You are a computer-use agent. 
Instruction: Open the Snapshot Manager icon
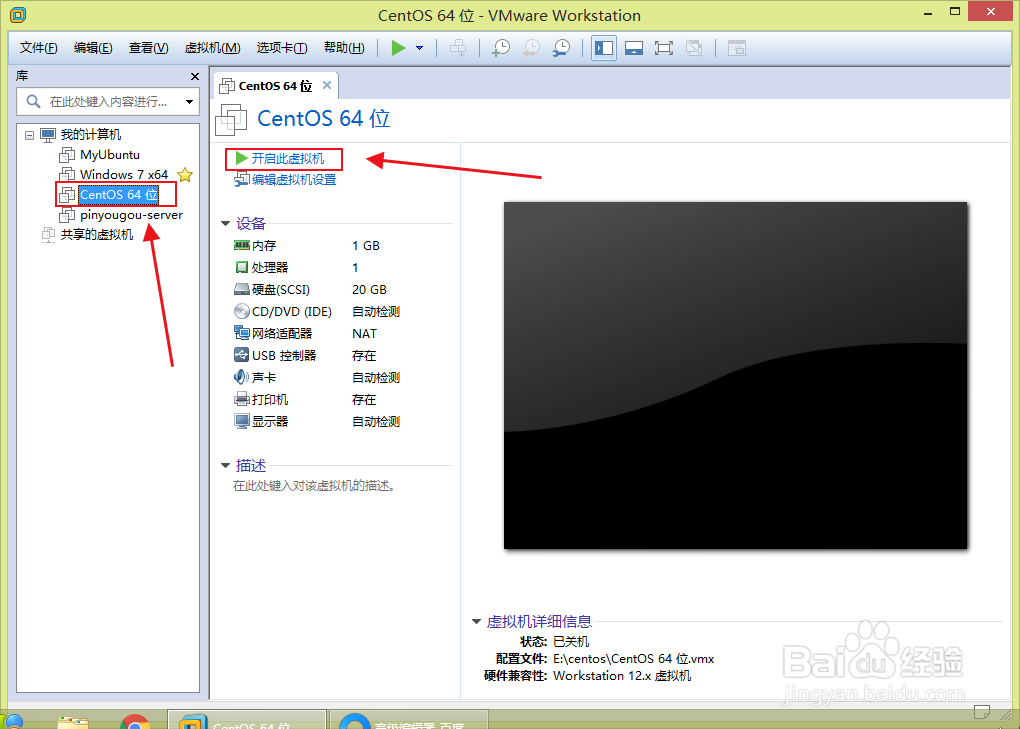click(561, 46)
